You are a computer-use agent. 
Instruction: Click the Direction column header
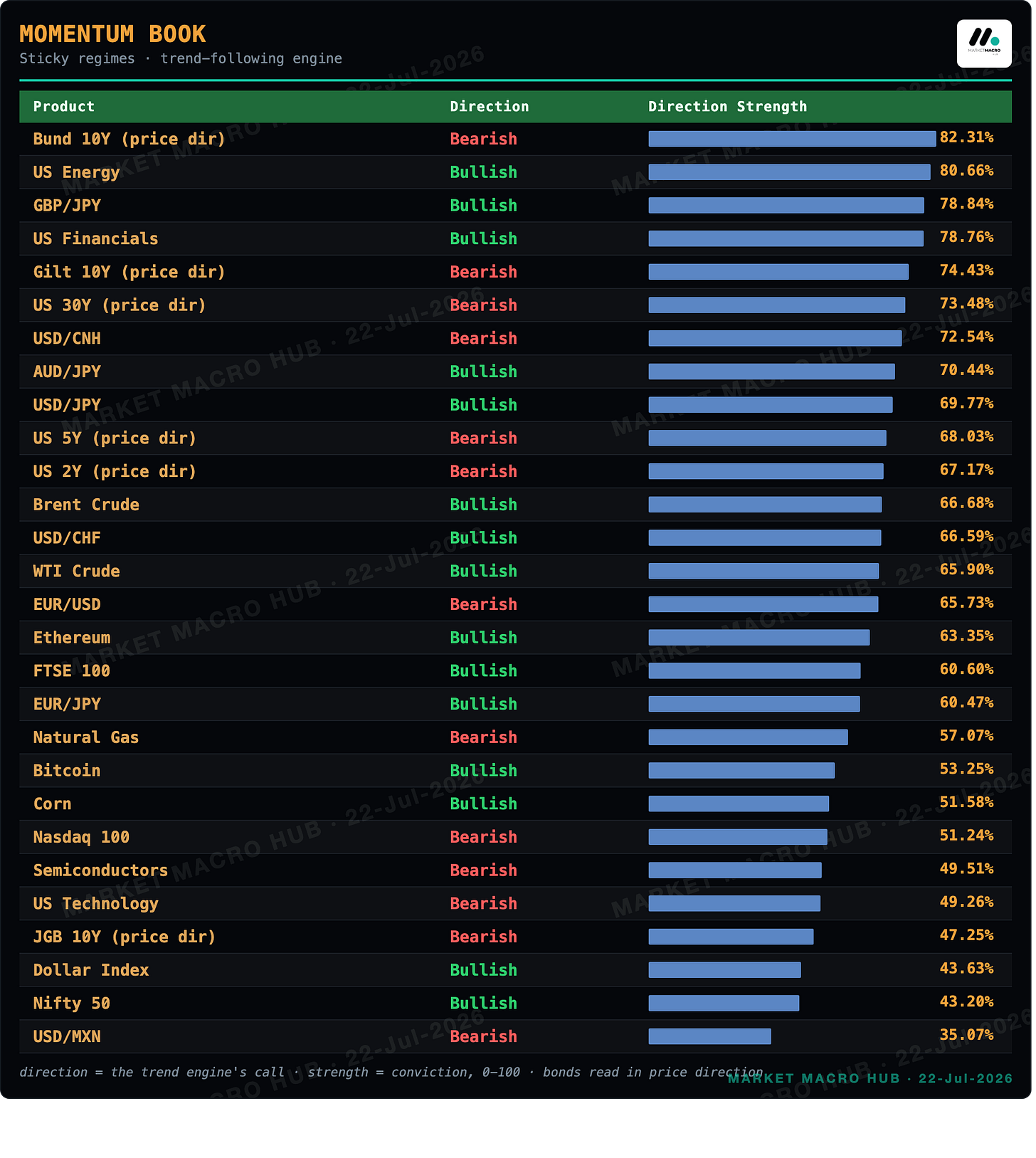[490, 107]
